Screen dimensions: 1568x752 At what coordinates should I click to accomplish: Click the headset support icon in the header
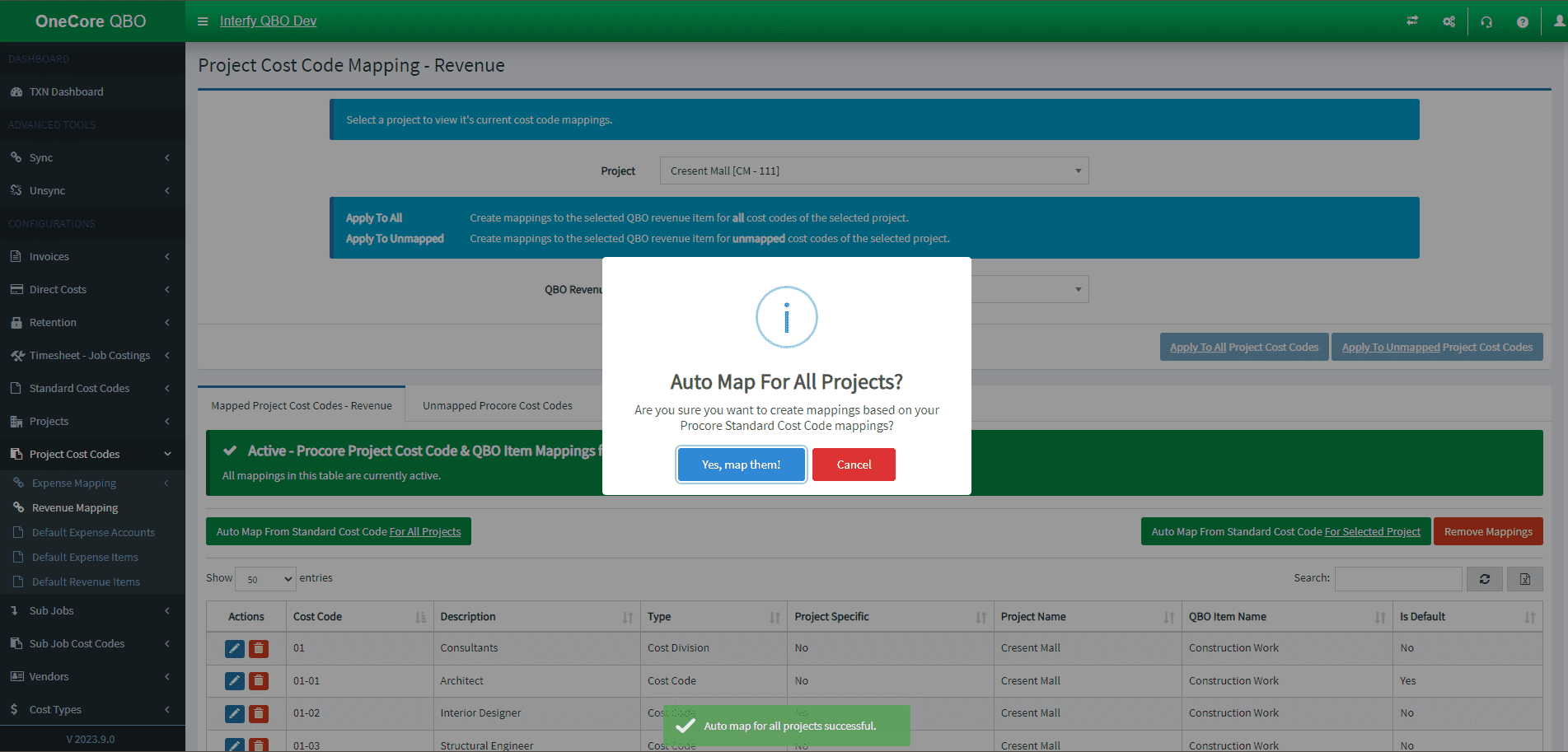click(1486, 21)
